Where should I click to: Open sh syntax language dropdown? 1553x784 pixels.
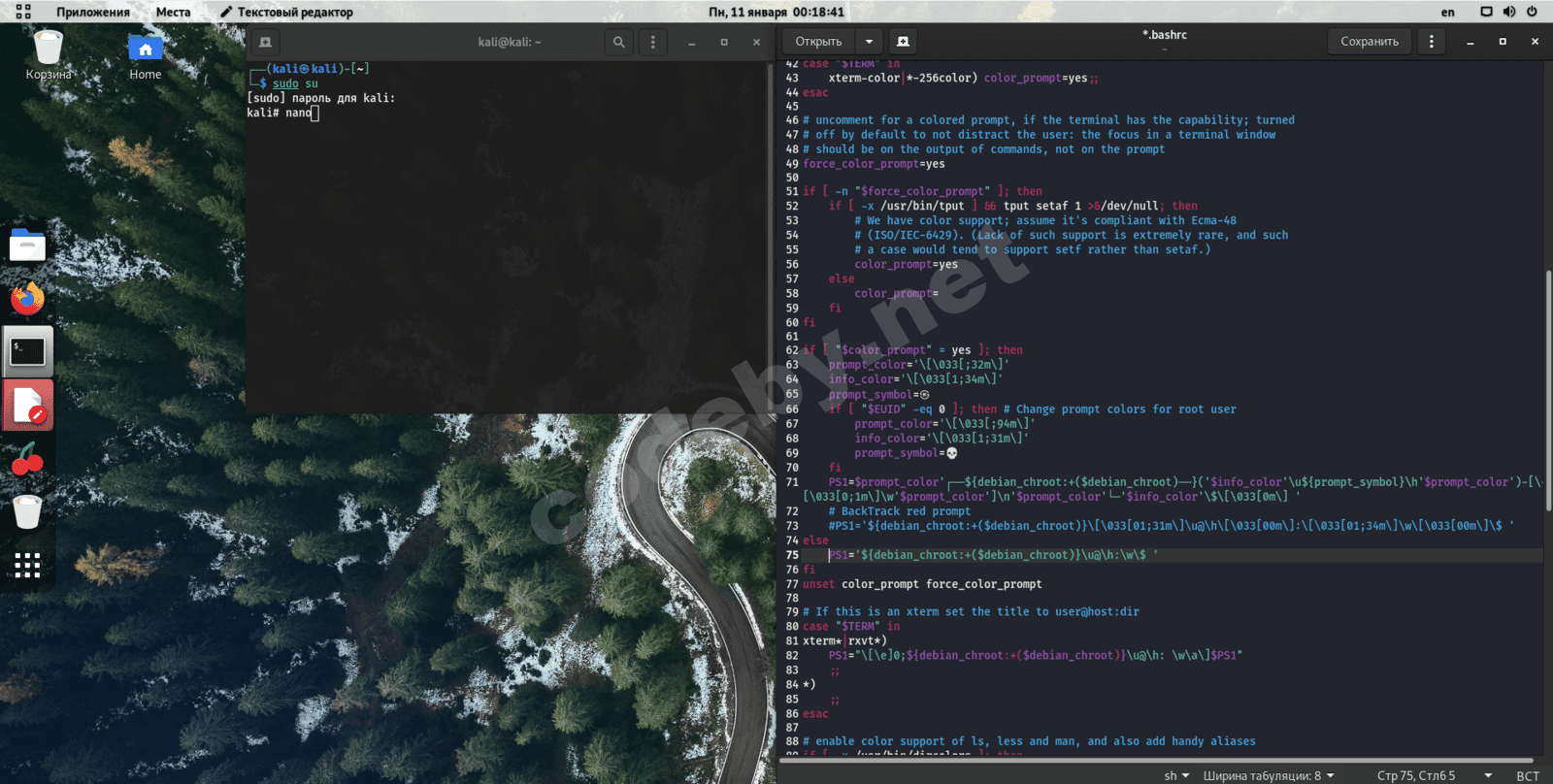pos(1176,775)
